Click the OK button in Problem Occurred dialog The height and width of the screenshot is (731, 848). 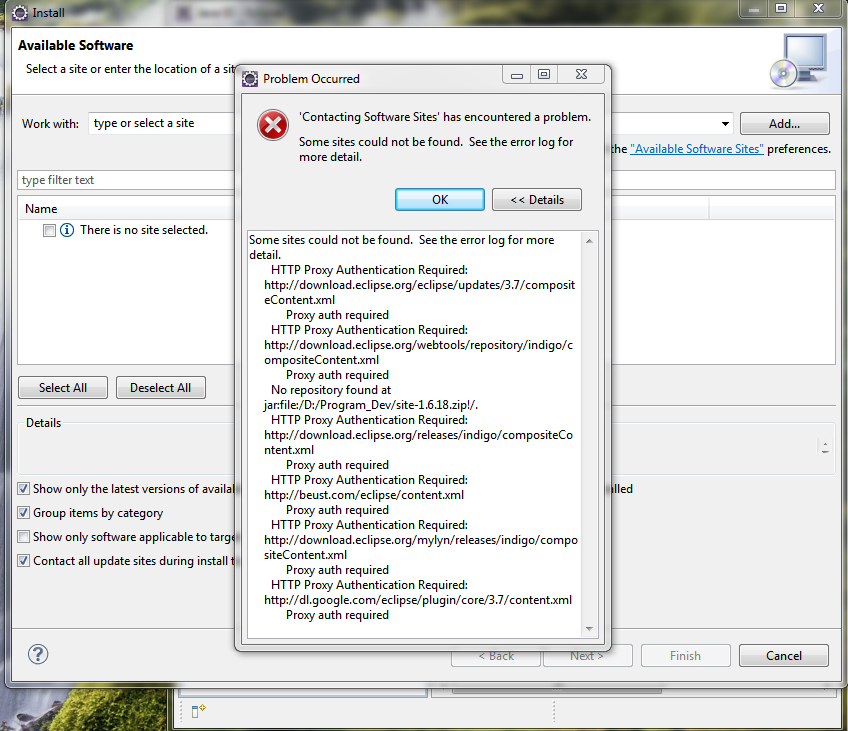point(440,200)
